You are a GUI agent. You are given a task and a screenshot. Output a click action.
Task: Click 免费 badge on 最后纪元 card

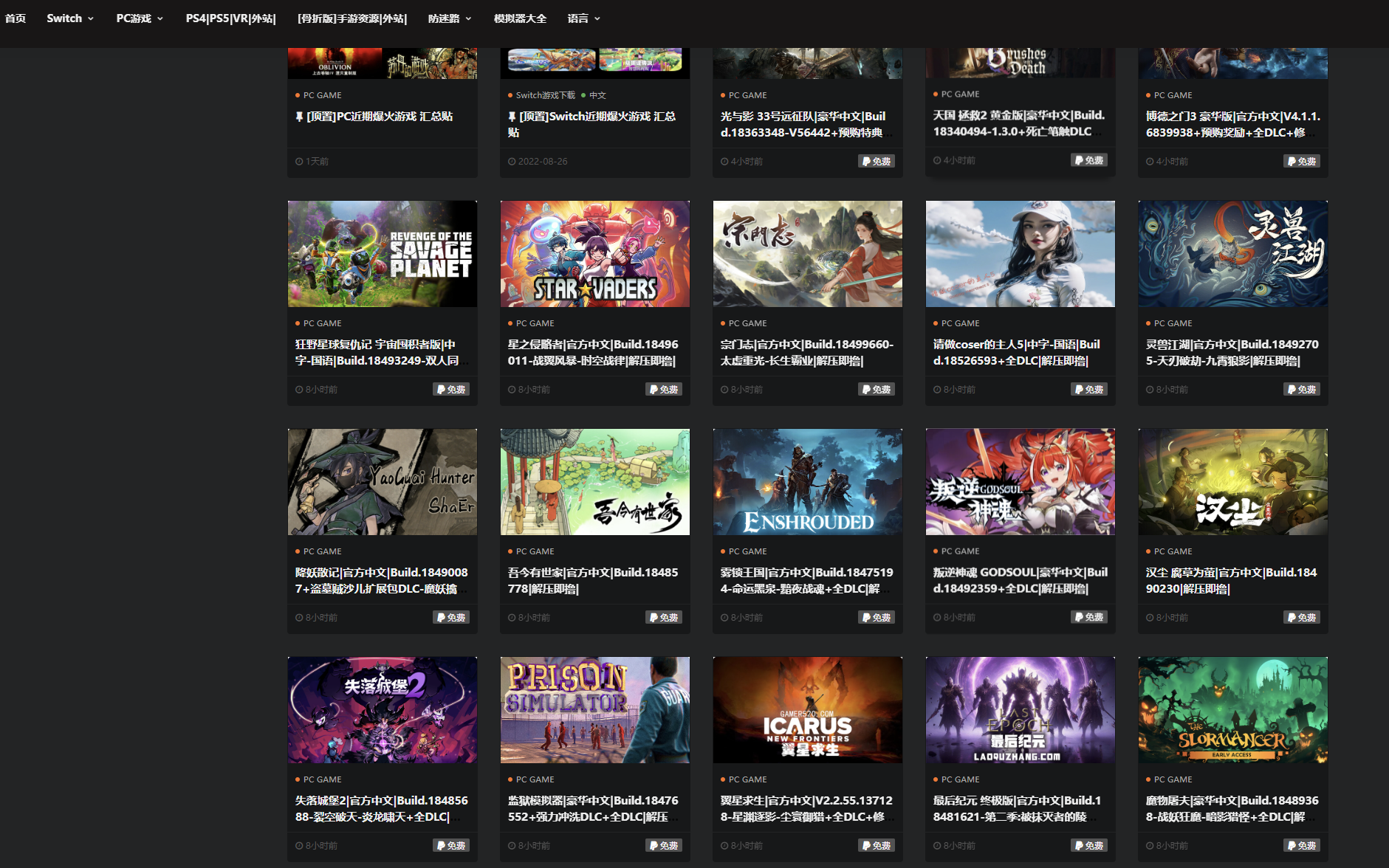click(1089, 845)
